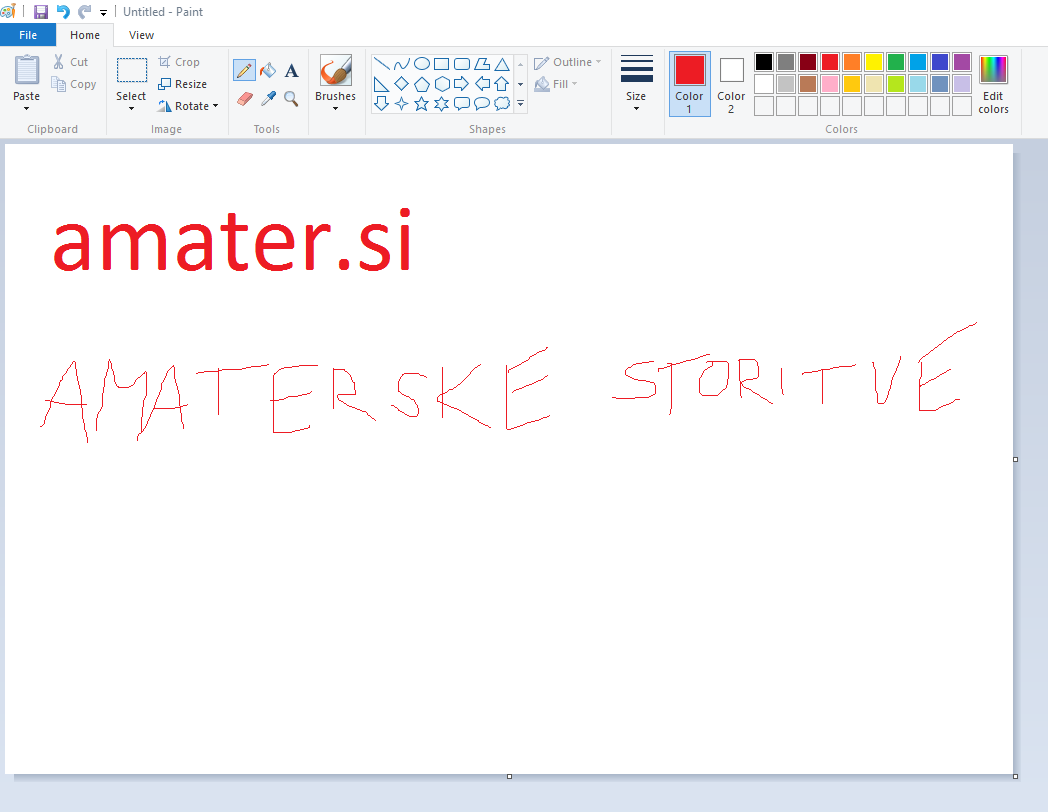1048x812 pixels.
Task: Choose the Oval callout shape
Action: pos(482,104)
